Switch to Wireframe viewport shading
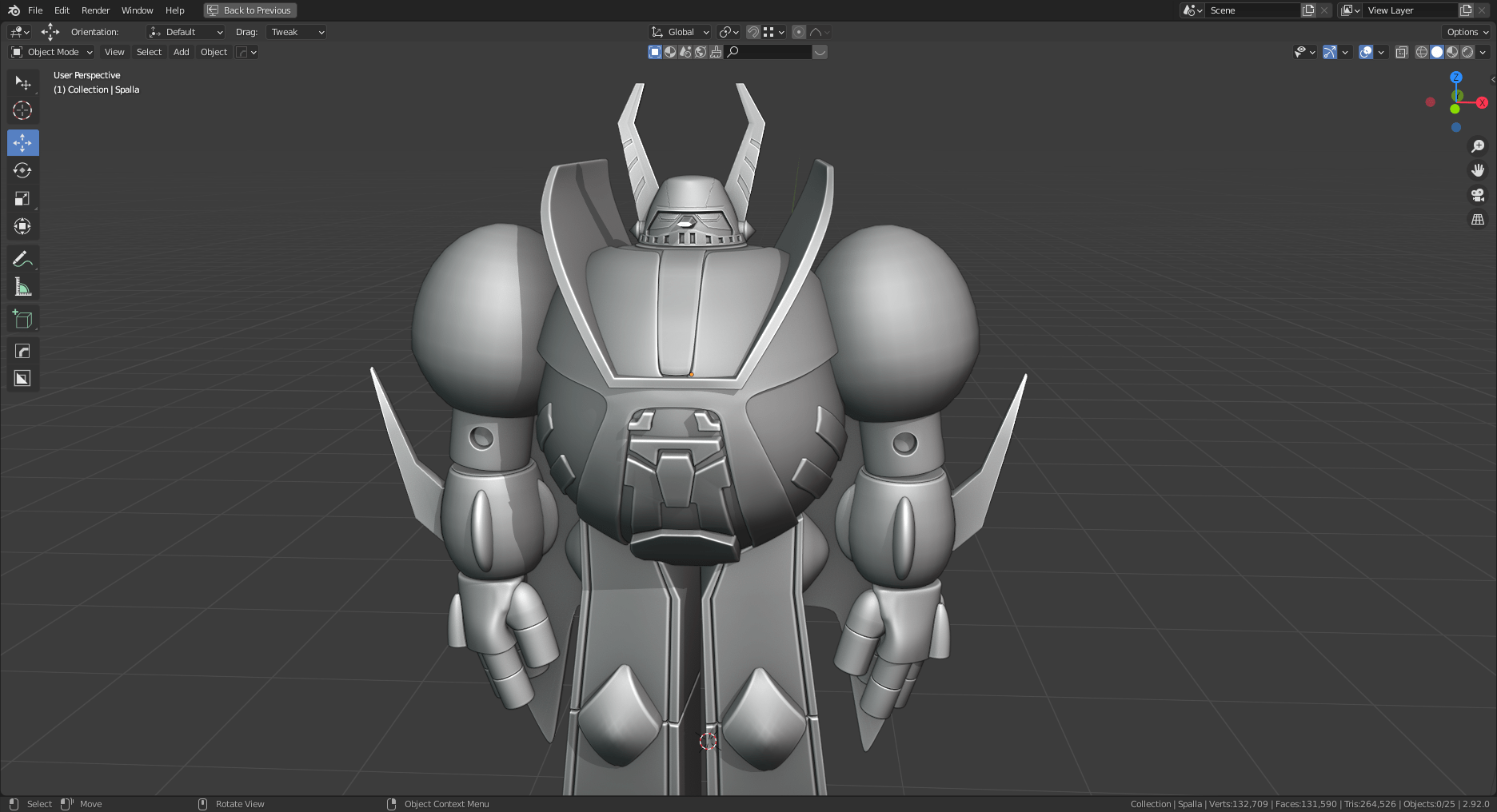The width and height of the screenshot is (1497, 812). [x=1422, y=52]
